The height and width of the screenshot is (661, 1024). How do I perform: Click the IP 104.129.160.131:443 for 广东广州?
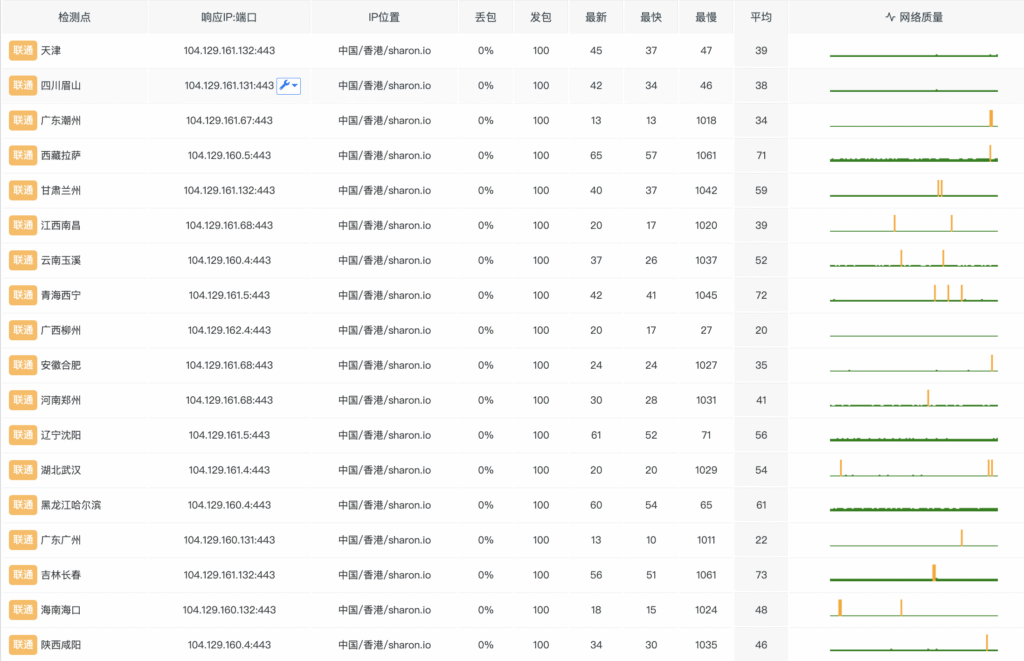click(229, 540)
